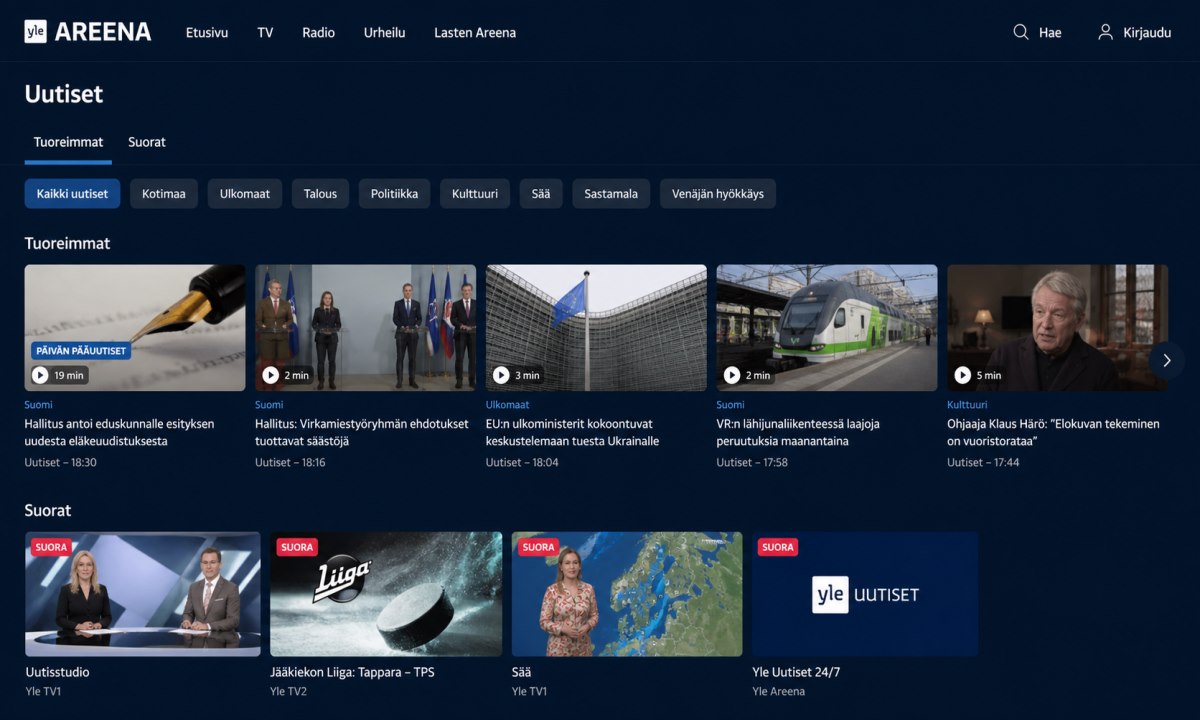Go to Urheilu section
Viewport: 1200px width, 720px height.
385,32
